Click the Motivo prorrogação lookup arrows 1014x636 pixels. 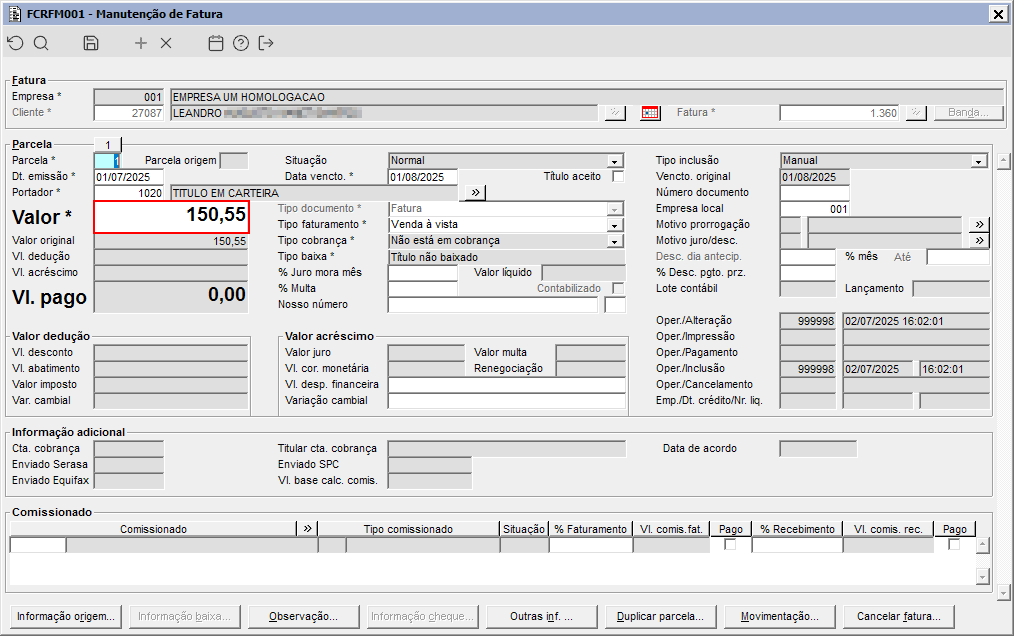point(979,225)
